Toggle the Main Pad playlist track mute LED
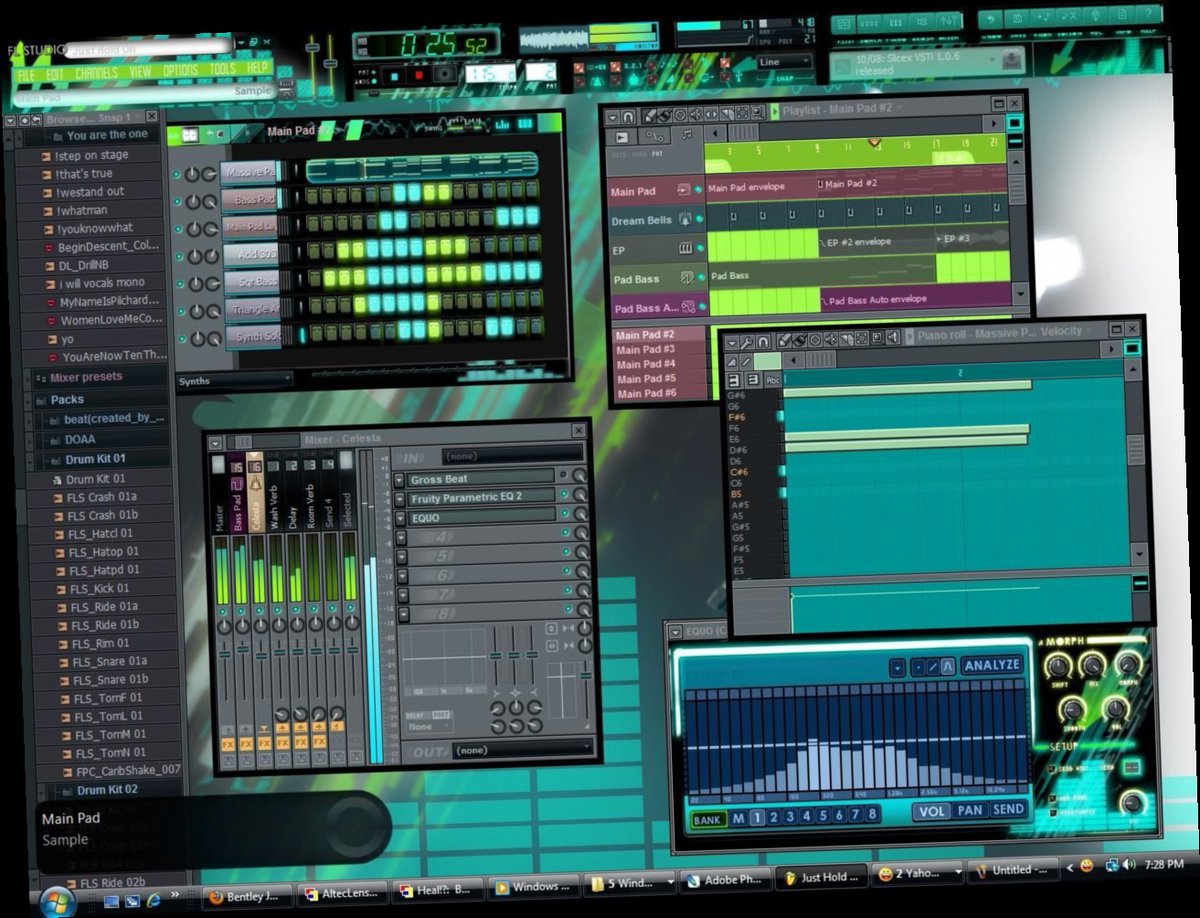This screenshot has width=1200, height=918. pyautogui.click(x=699, y=188)
